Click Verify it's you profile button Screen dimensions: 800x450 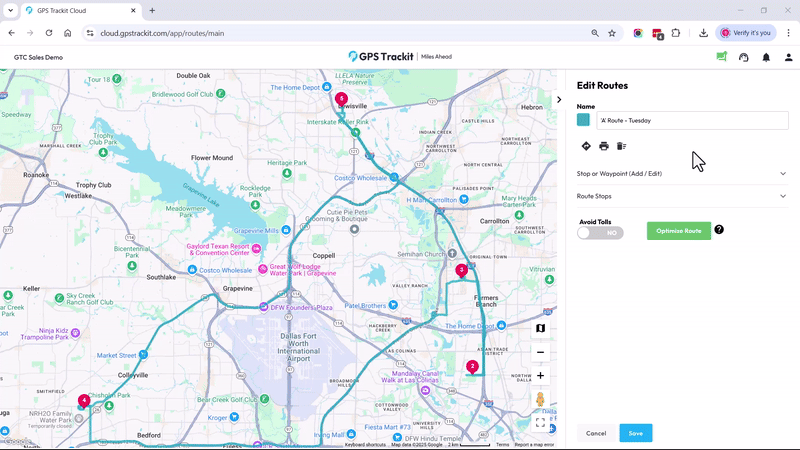745,33
